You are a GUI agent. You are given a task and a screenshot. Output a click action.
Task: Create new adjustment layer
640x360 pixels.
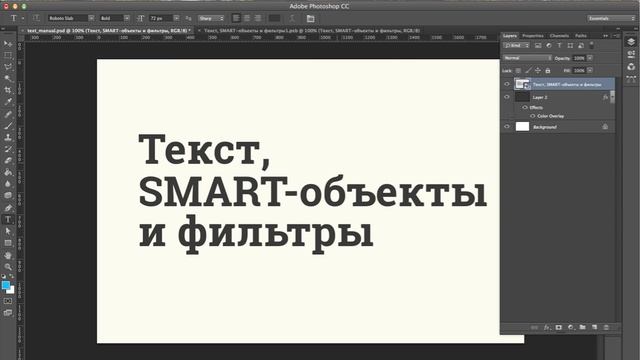point(571,327)
